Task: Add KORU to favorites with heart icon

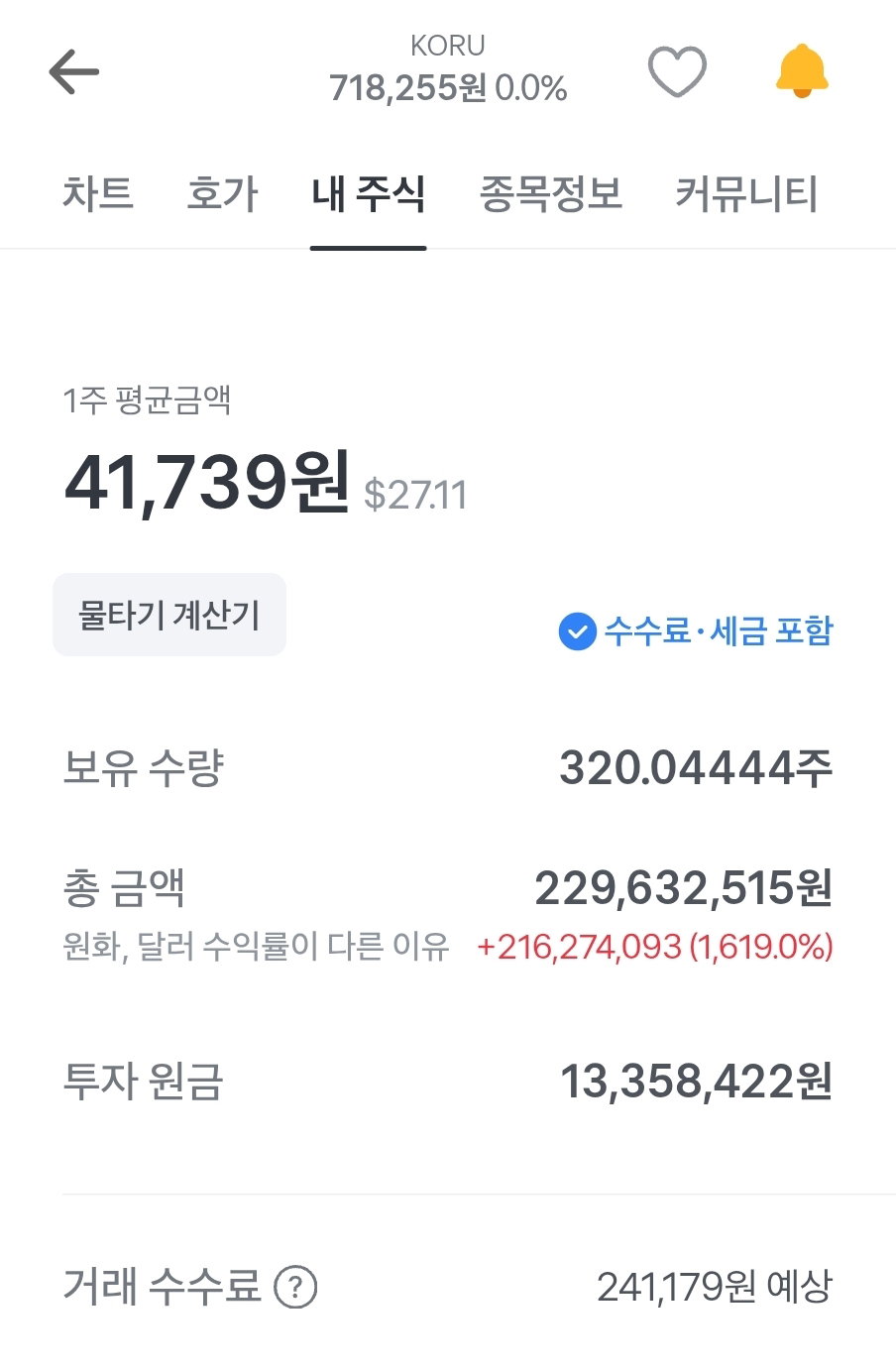Action: [677, 71]
